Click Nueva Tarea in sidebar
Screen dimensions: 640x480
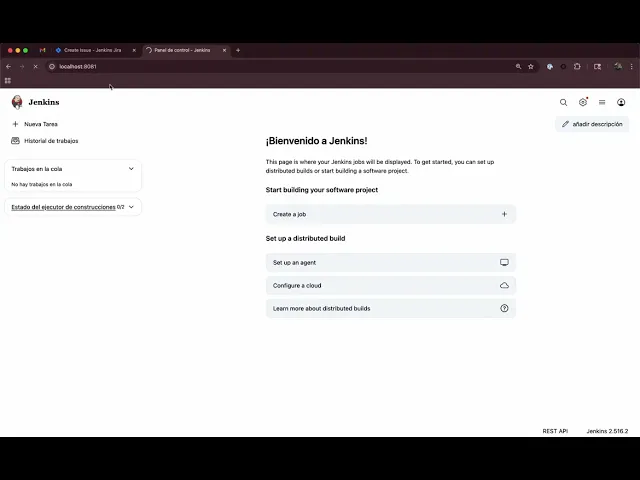[x=41, y=124]
